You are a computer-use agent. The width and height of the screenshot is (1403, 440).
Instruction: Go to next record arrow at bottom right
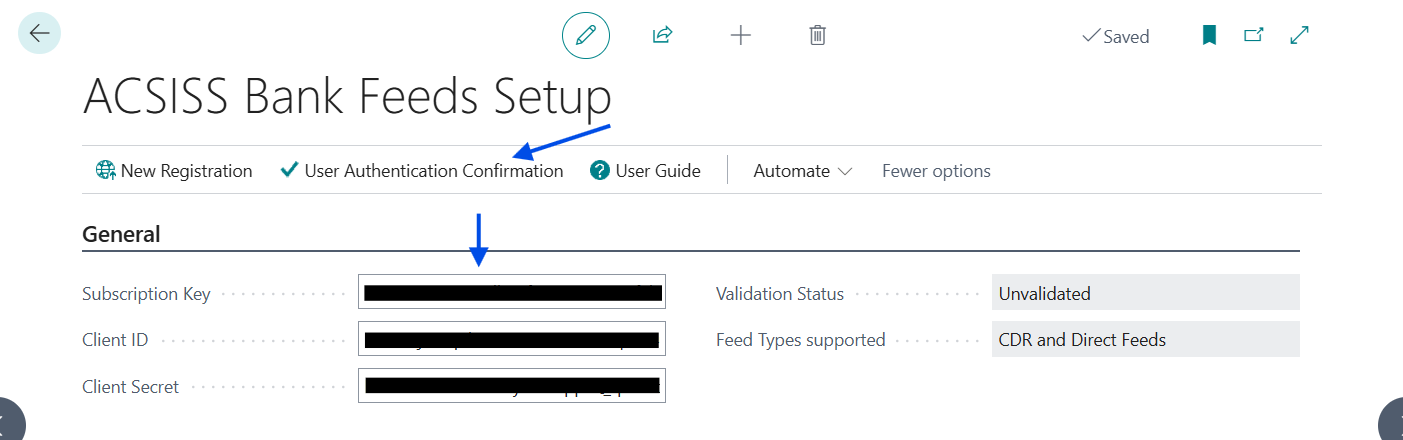tap(1391, 420)
